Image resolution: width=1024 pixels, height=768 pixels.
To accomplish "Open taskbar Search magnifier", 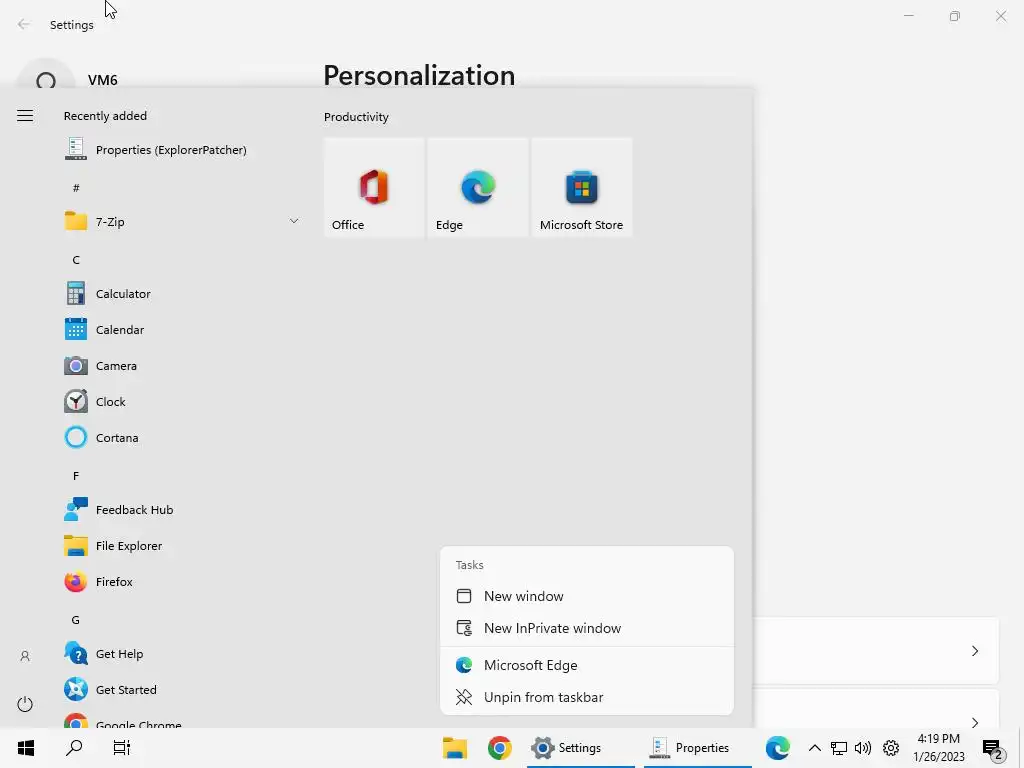I will pos(74,748).
